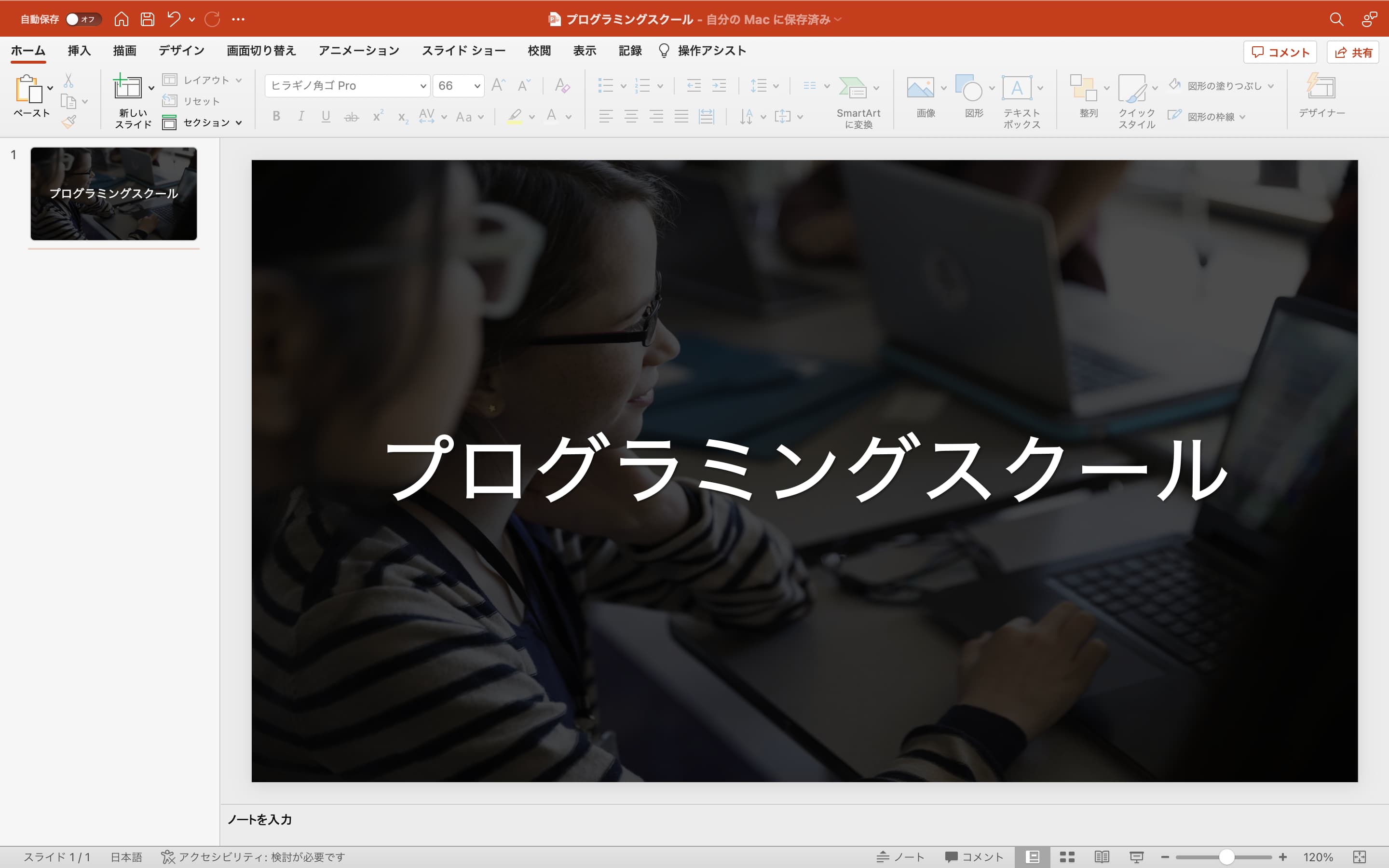Open the font name dropdown
Screen dimensions: 1389x868
pyautogui.click(x=423, y=85)
